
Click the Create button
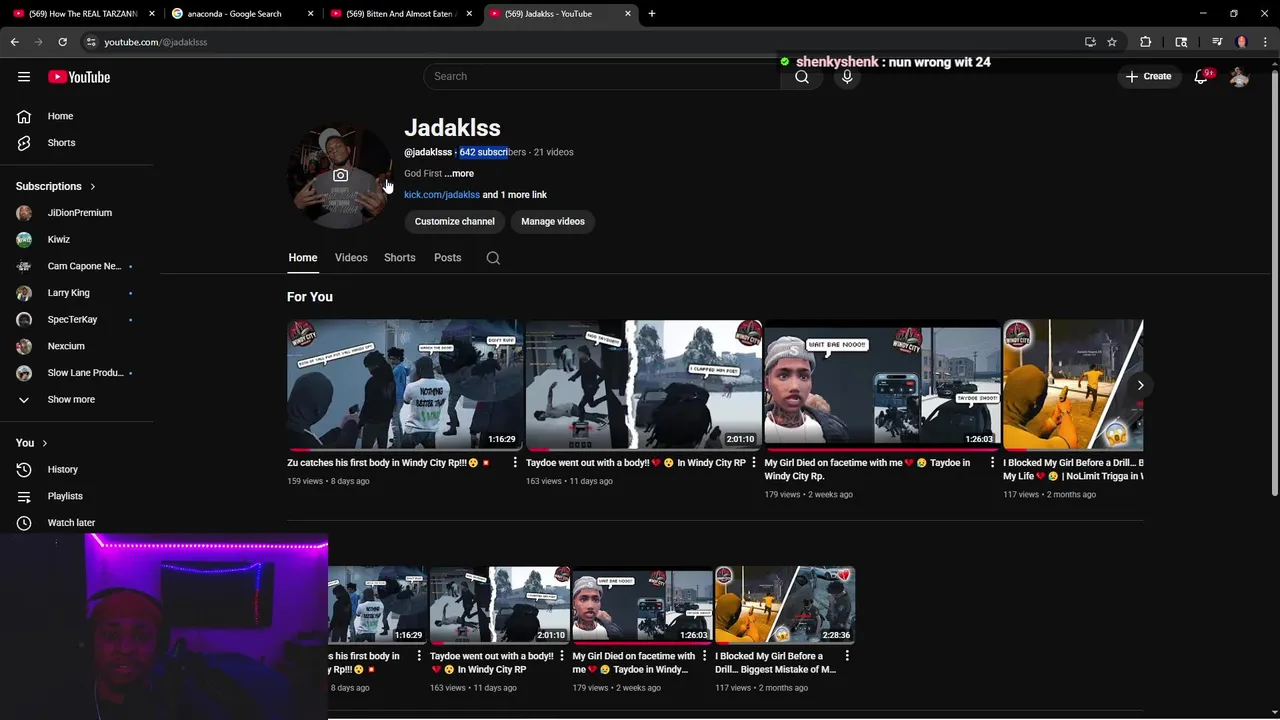pyautogui.click(x=1148, y=77)
